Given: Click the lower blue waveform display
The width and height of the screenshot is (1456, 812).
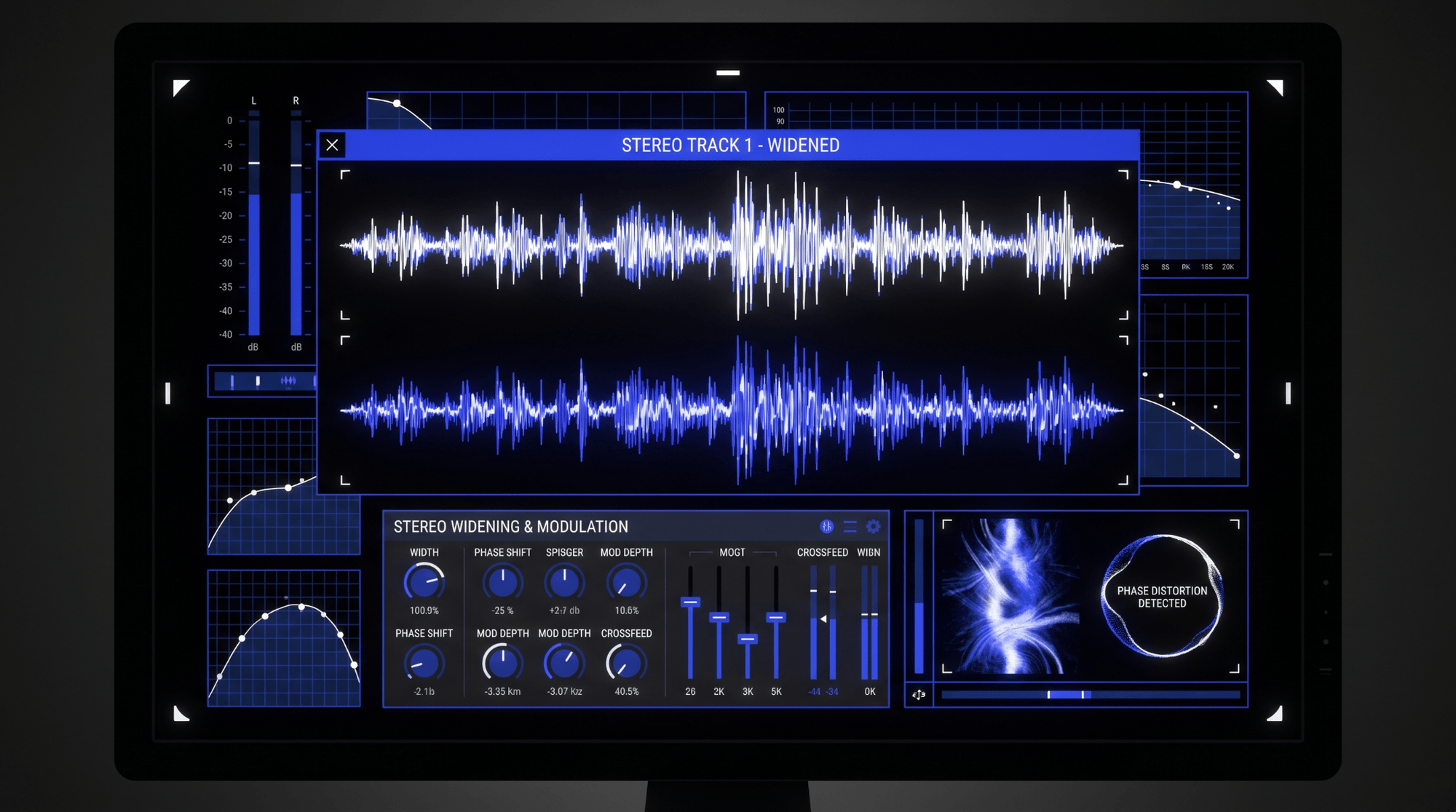Looking at the screenshot, I should [732, 410].
